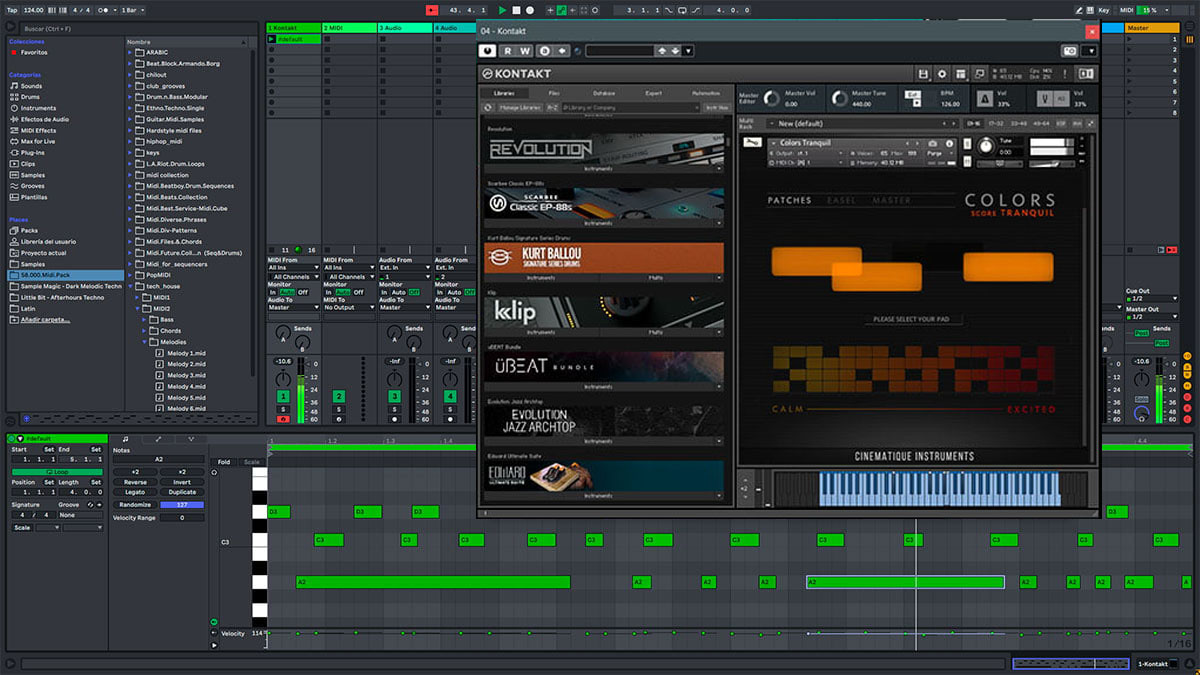Open track 1 MIDI From All Ins dropdown
The width and height of the screenshot is (1200, 675).
coord(293,268)
